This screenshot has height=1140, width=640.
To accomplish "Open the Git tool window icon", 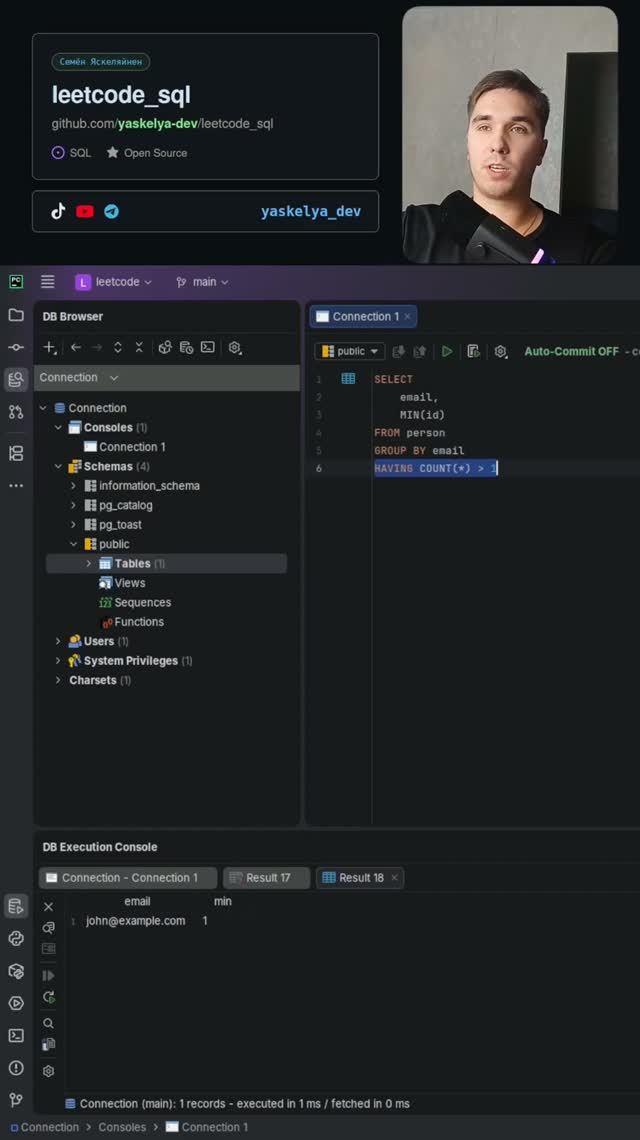I will pyautogui.click(x=16, y=1100).
